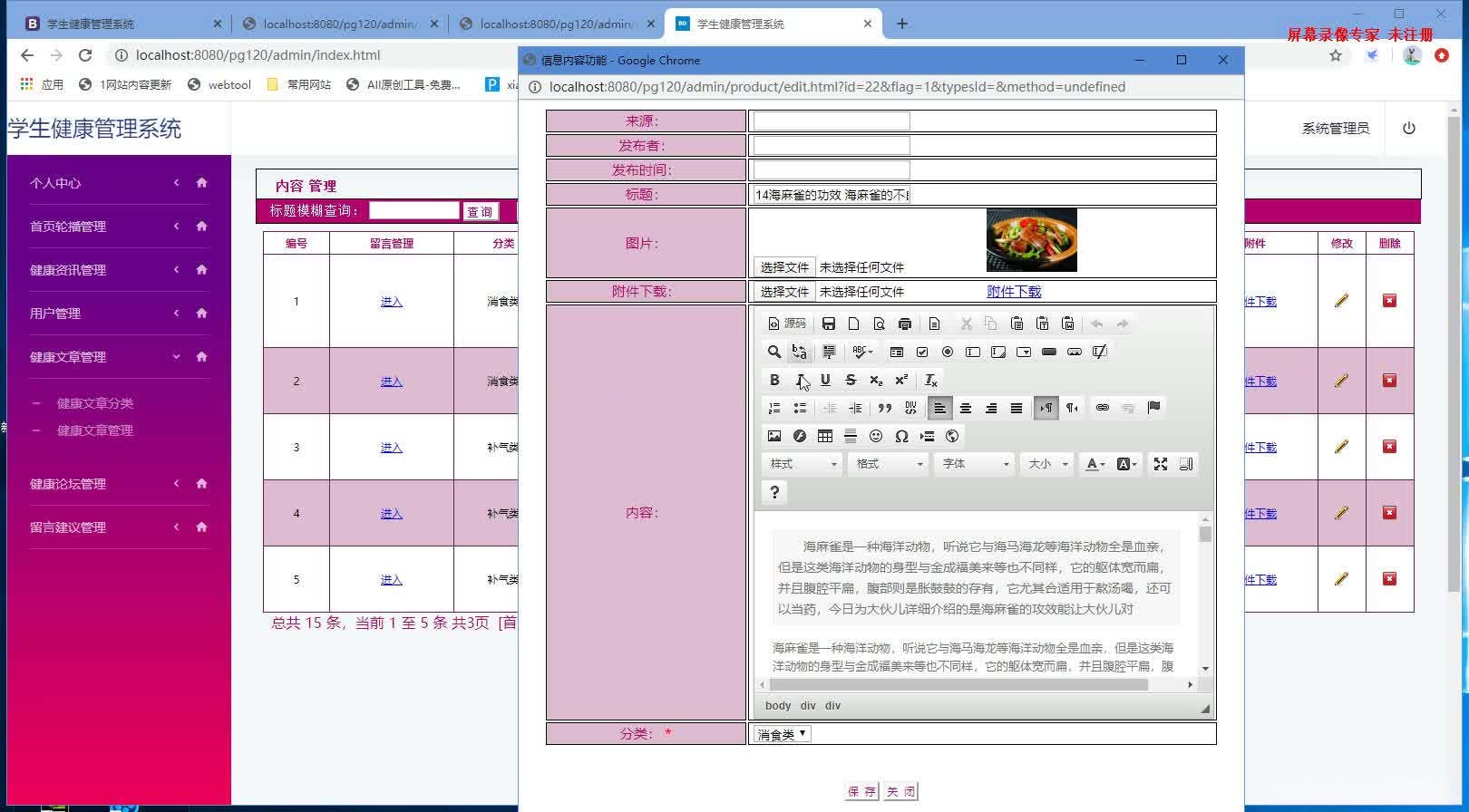Image resolution: width=1469 pixels, height=812 pixels.
Task: Open the spell check ABC dropdown
Action: point(862,352)
